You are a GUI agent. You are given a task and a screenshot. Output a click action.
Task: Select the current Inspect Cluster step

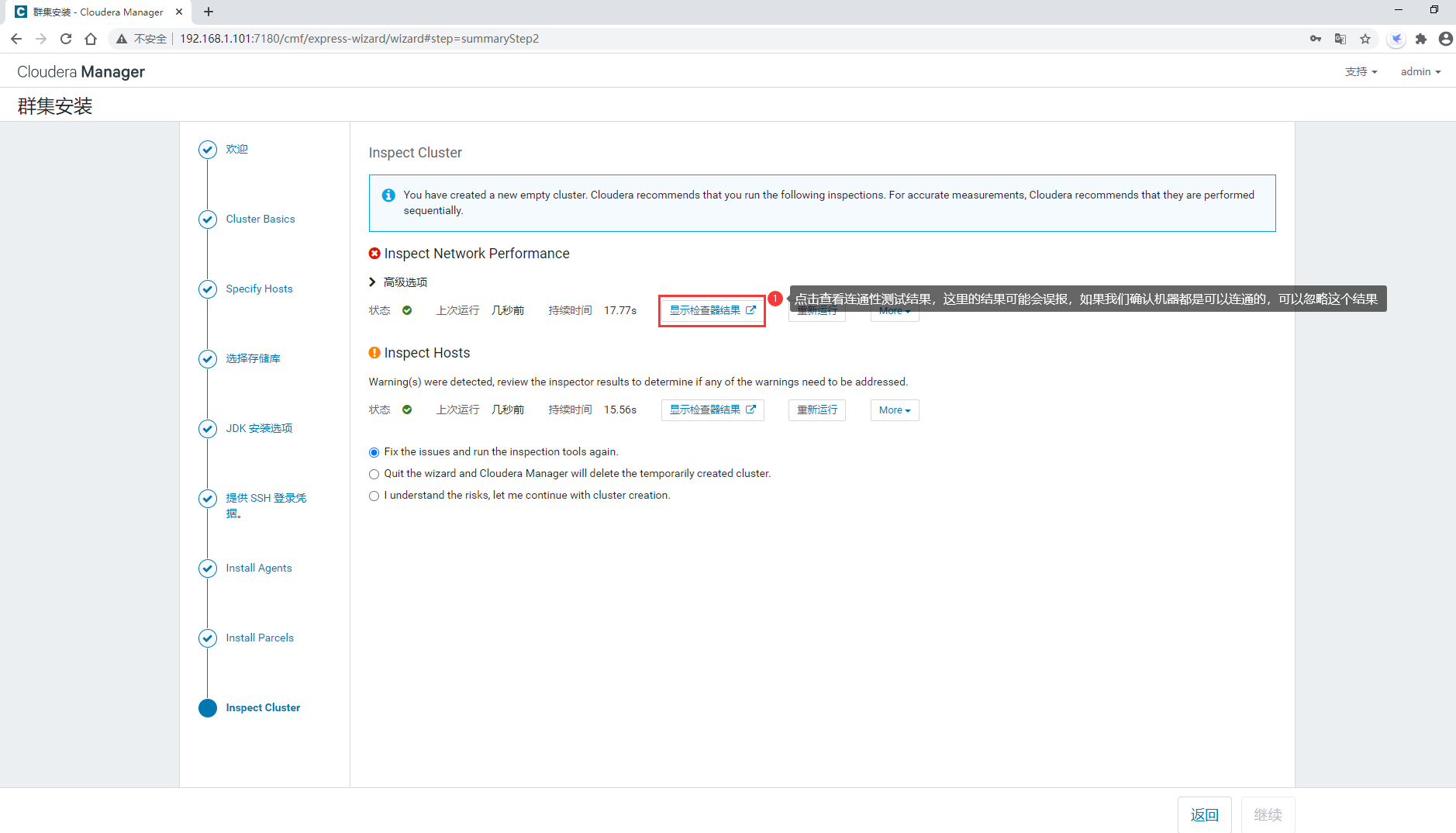click(263, 707)
